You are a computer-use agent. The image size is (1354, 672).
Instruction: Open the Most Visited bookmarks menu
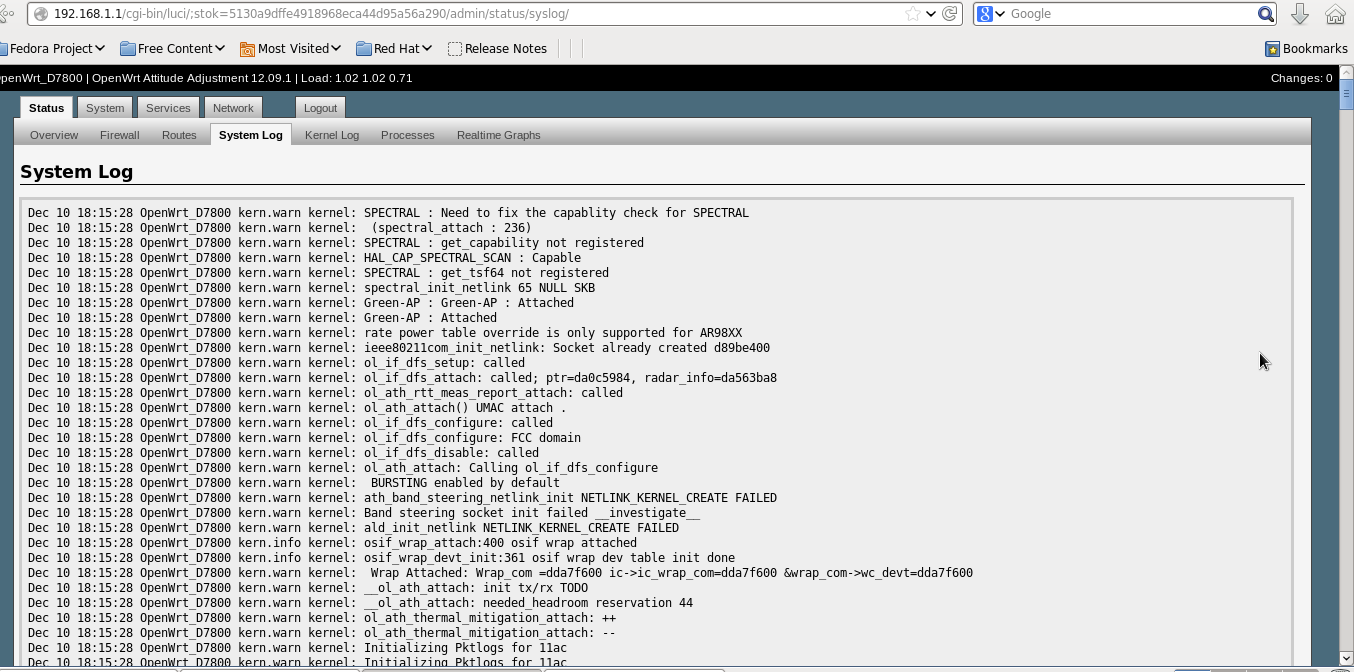(x=290, y=48)
